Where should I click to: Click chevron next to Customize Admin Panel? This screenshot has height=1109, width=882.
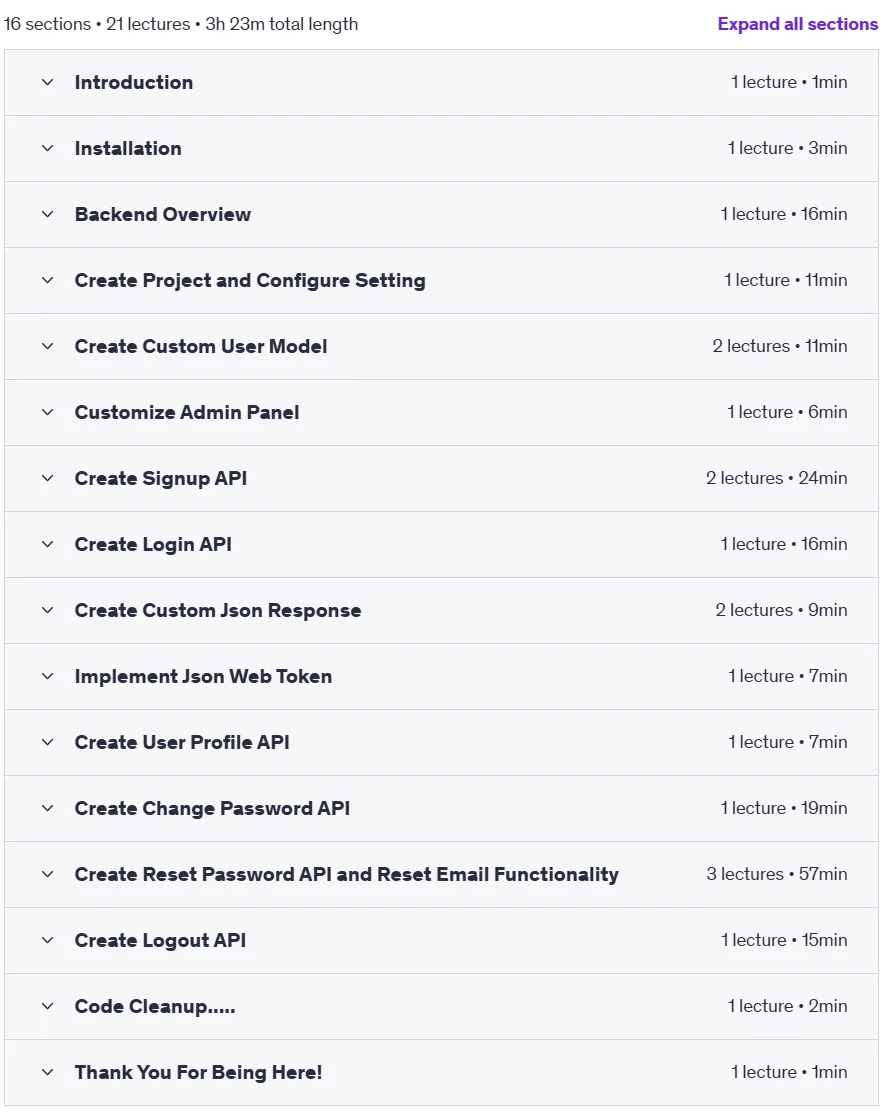[47, 412]
